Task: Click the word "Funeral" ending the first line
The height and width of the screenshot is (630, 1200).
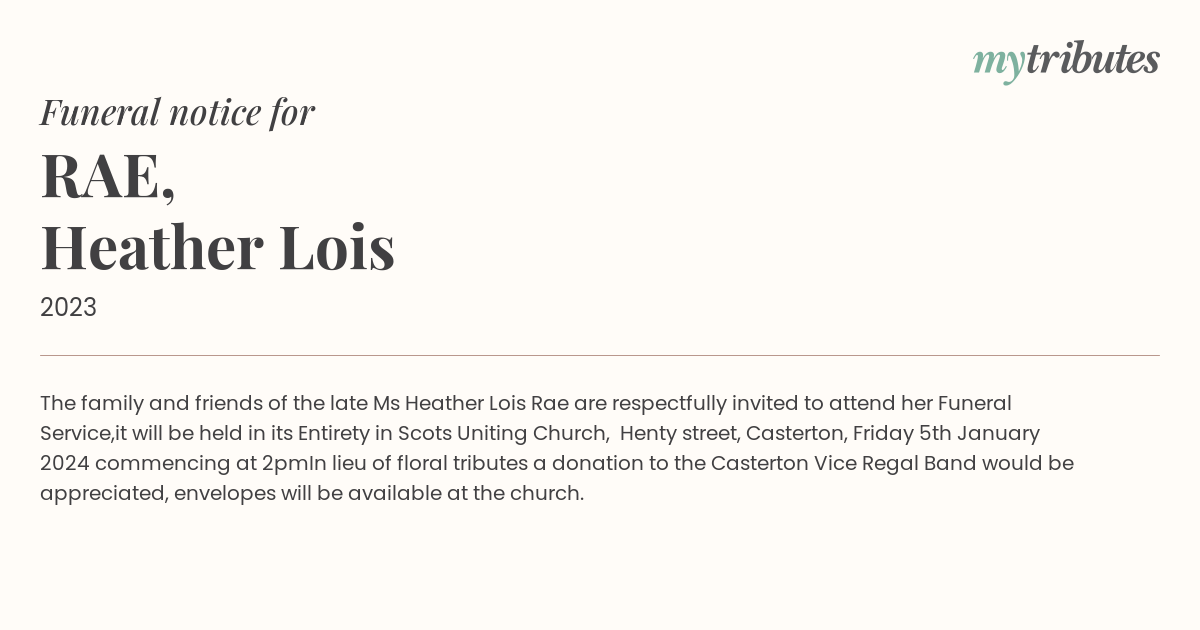Action: 974,403
